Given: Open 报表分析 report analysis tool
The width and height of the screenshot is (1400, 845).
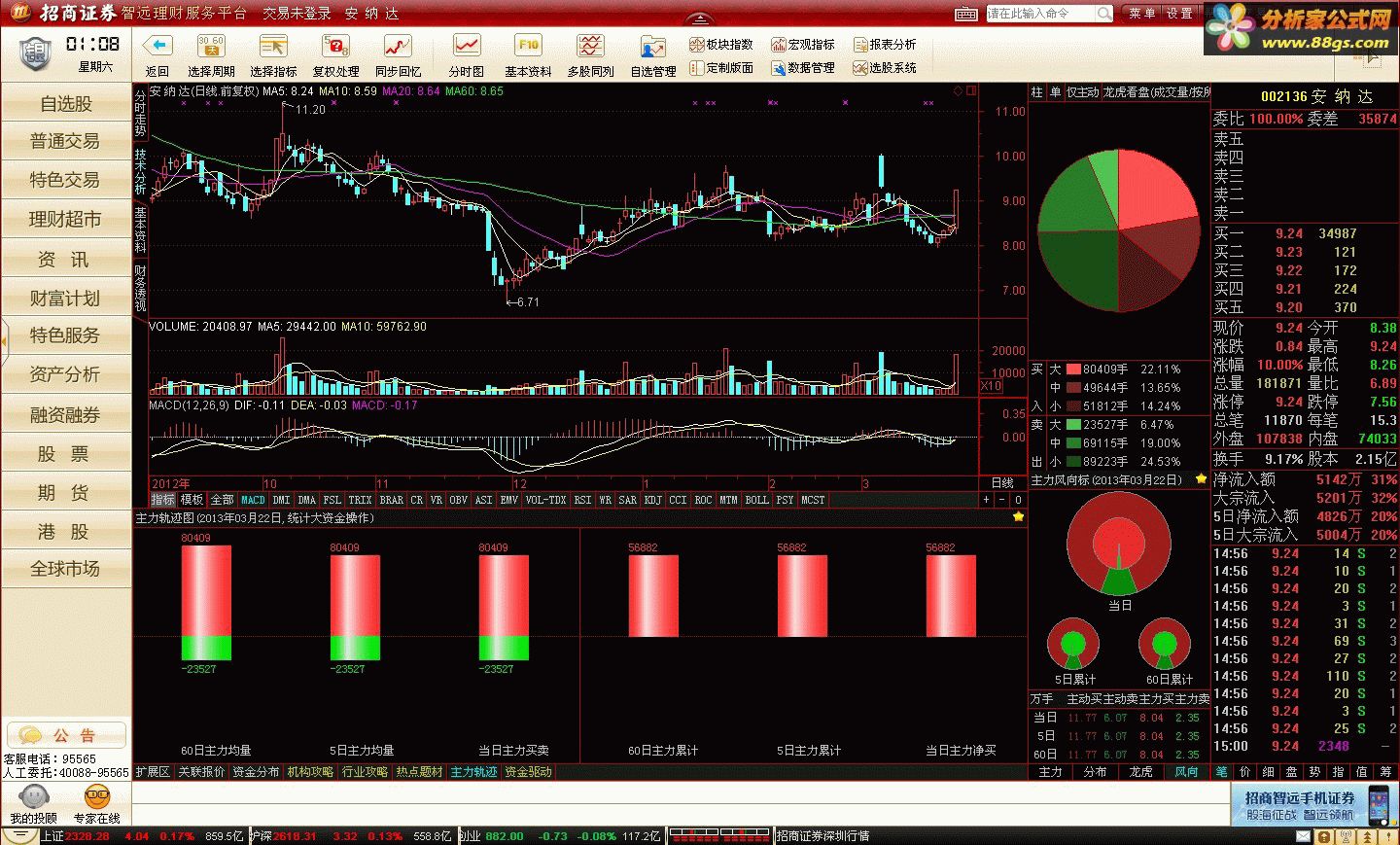Looking at the screenshot, I should (x=885, y=45).
